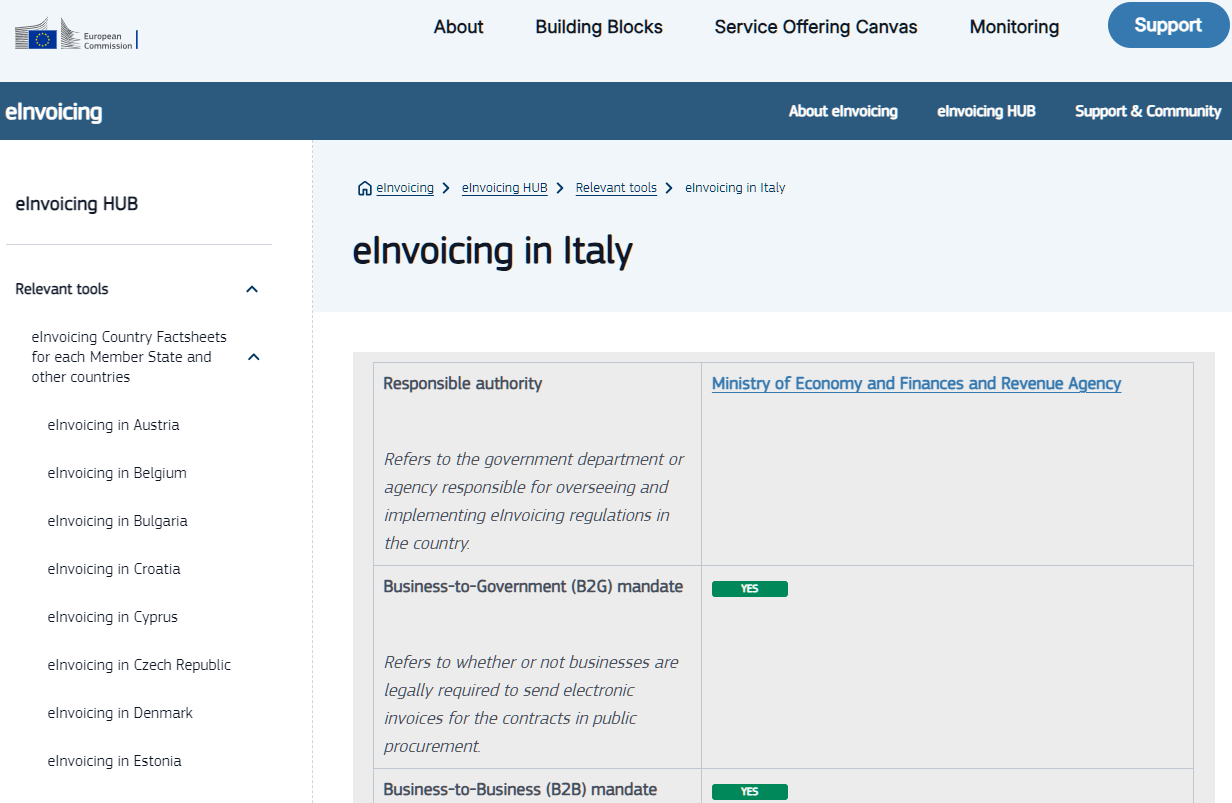Click the breadcrumb arrow after eInvoicing
The image size is (1232, 803).
coord(446,188)
